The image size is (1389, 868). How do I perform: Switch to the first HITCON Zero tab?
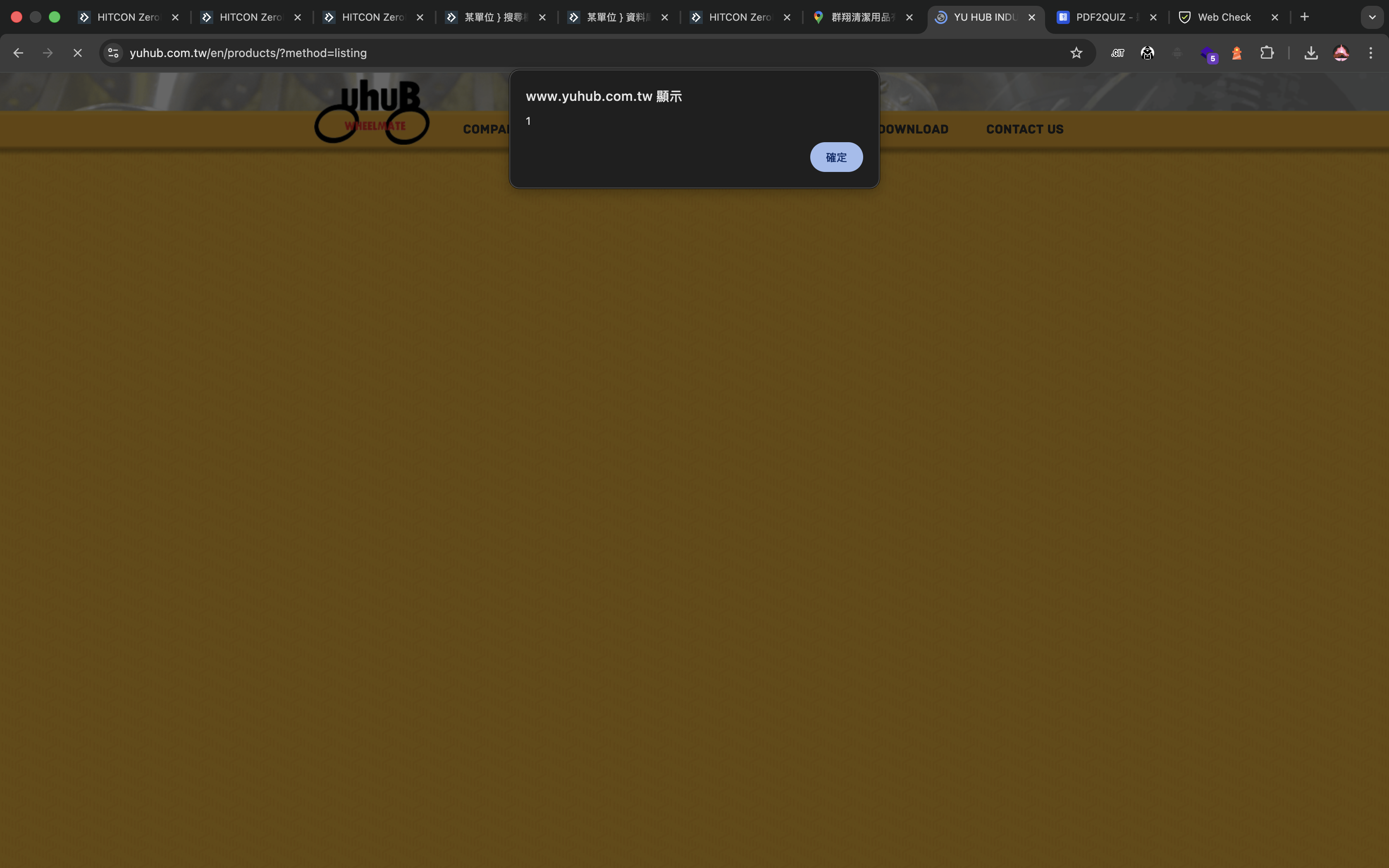[x=127, y=17]
